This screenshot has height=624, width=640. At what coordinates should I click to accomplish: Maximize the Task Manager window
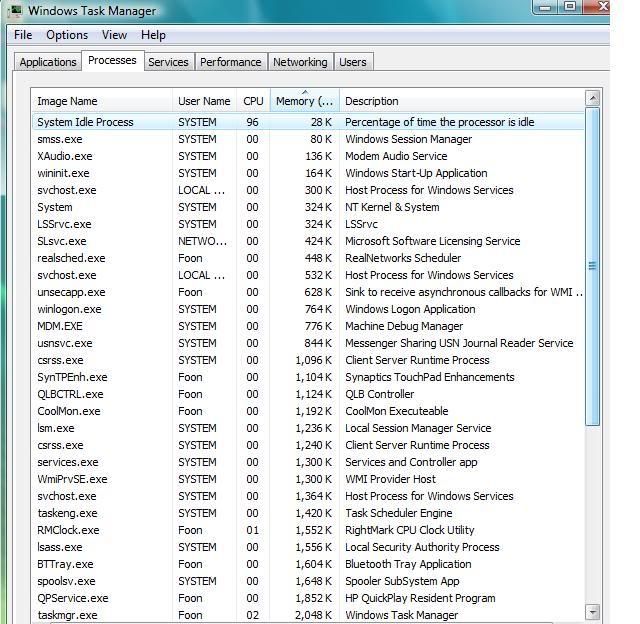(570, 7)
